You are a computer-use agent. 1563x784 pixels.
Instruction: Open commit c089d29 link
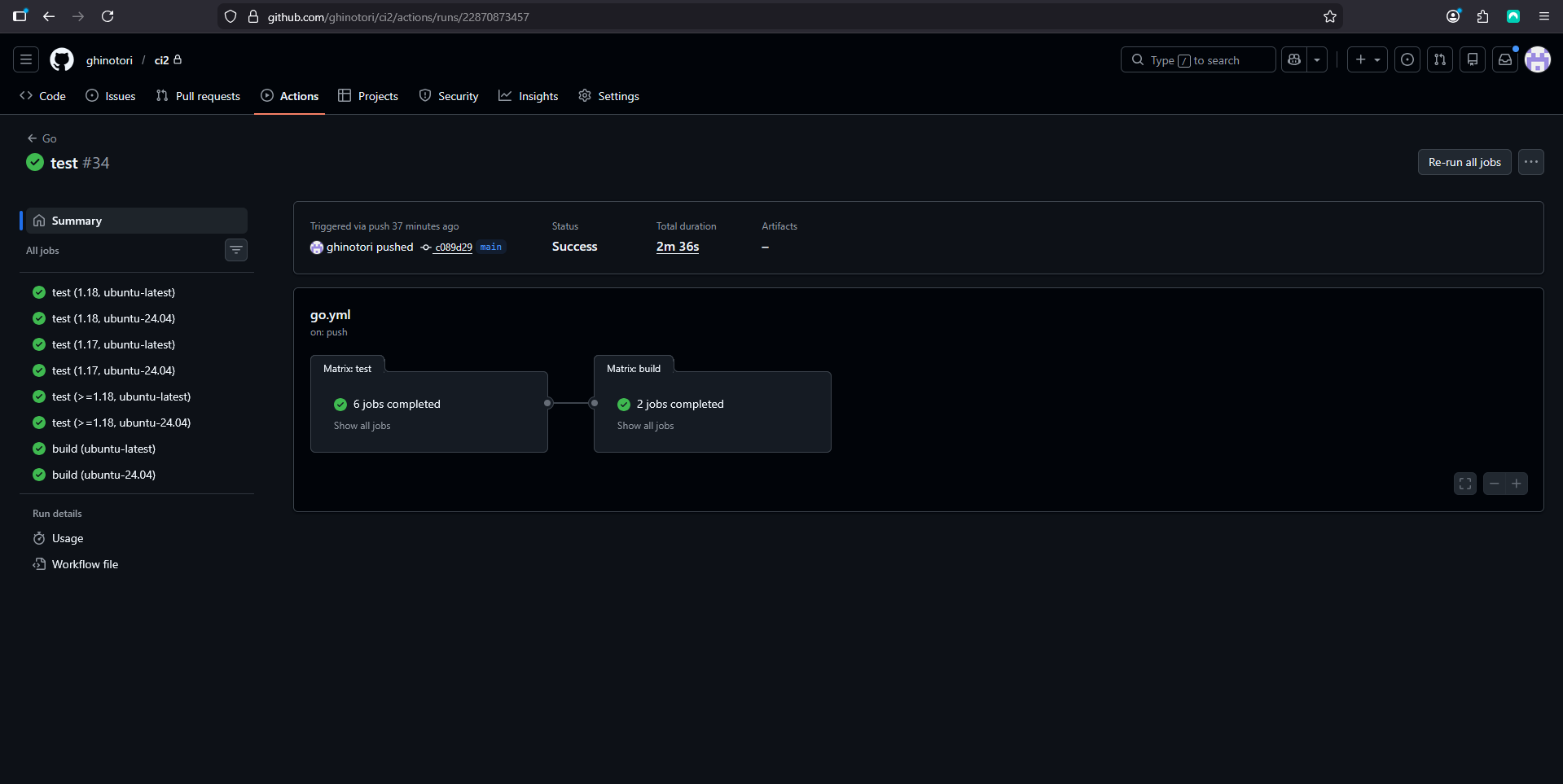(x=453, y=247)
